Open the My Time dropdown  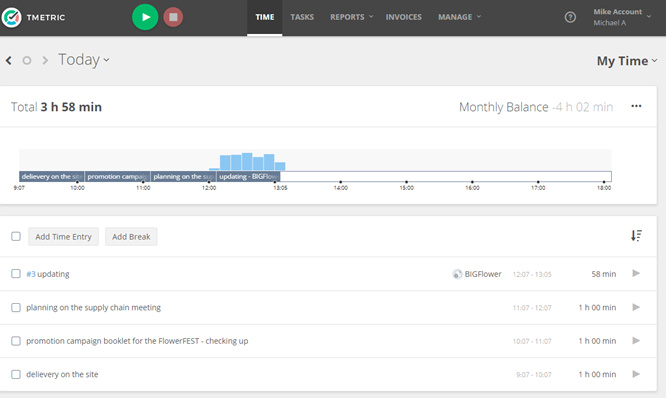click(x=627, y=61)
